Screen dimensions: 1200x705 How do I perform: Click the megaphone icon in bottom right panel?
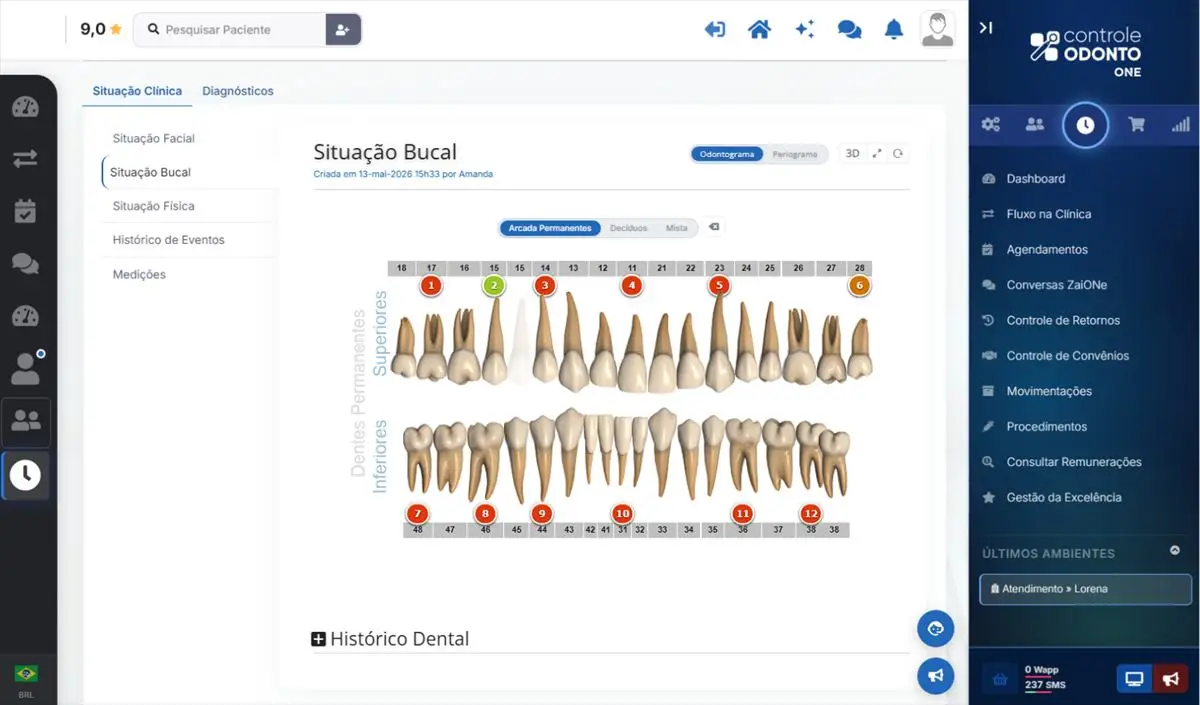[1169, 679]
